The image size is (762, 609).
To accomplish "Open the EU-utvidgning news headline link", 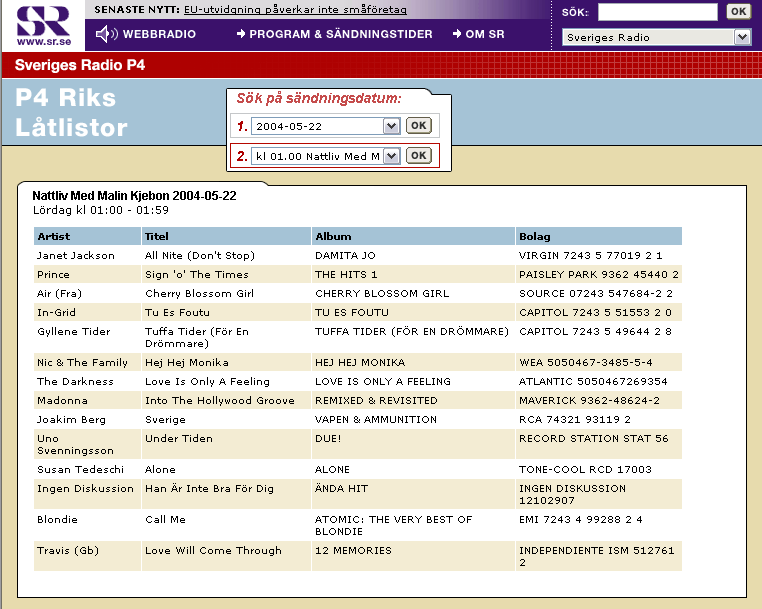I will pyautogui.click(x=295, y=10).
